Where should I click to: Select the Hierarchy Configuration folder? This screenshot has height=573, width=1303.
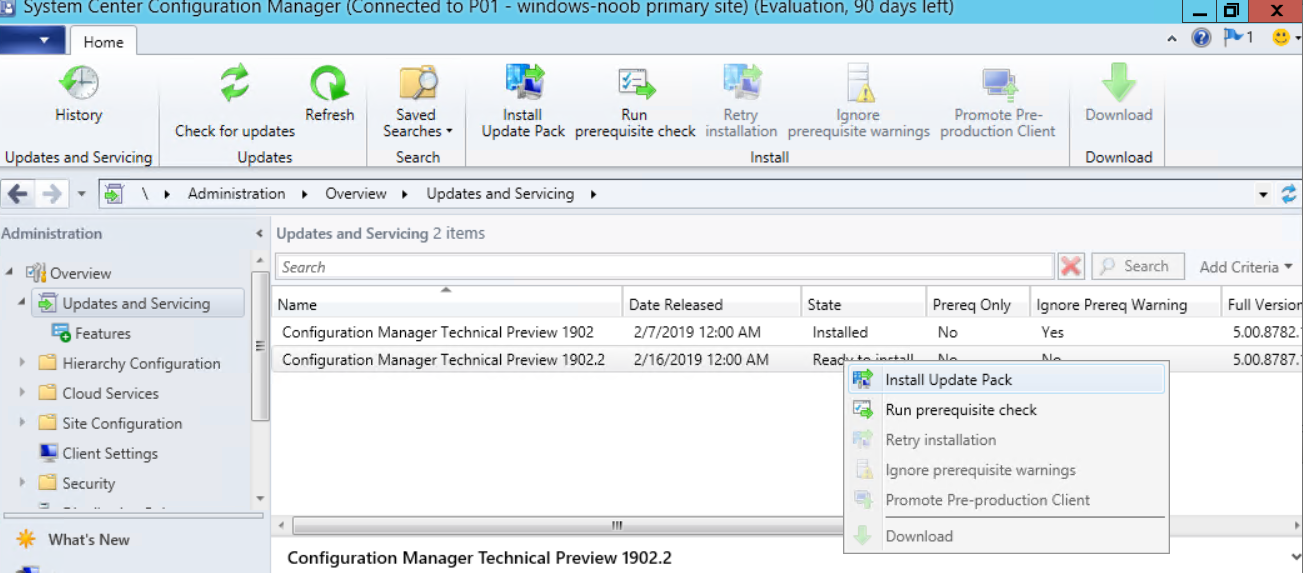141,363
